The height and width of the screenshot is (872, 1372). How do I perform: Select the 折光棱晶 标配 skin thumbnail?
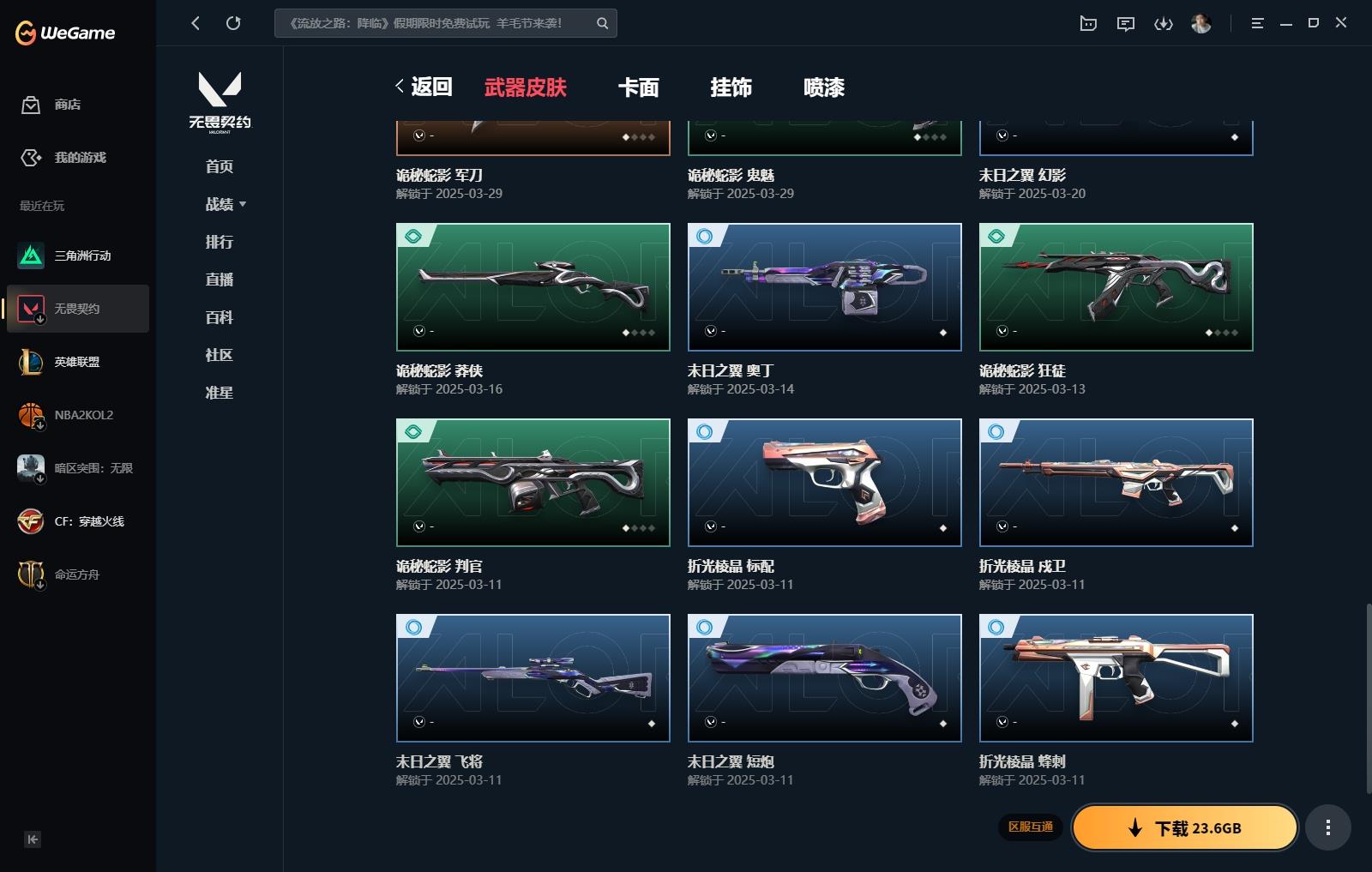[x=825, y=483]
